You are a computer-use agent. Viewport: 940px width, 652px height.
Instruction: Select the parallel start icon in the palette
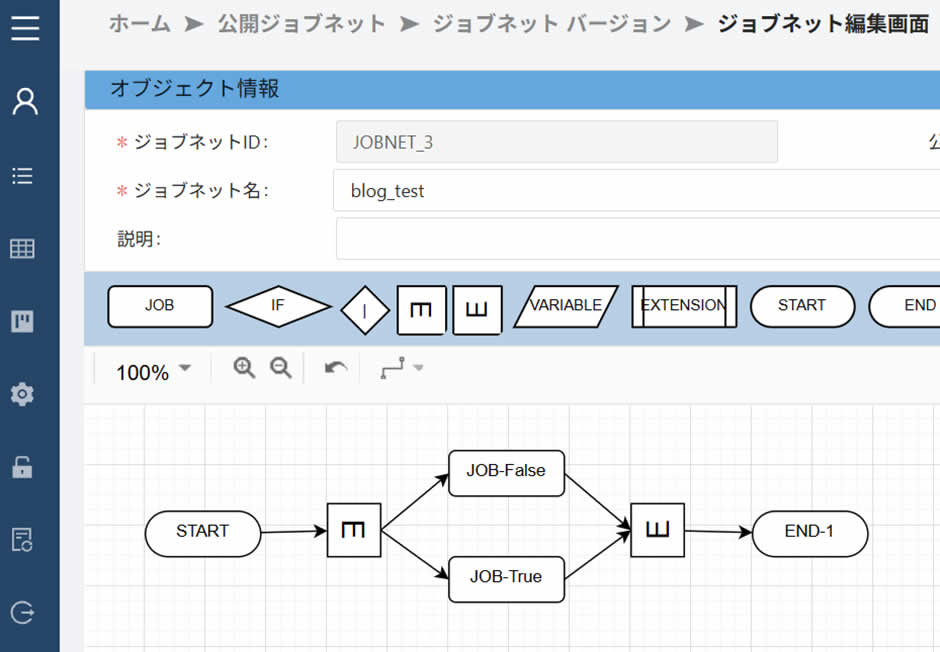coord(421,310)
